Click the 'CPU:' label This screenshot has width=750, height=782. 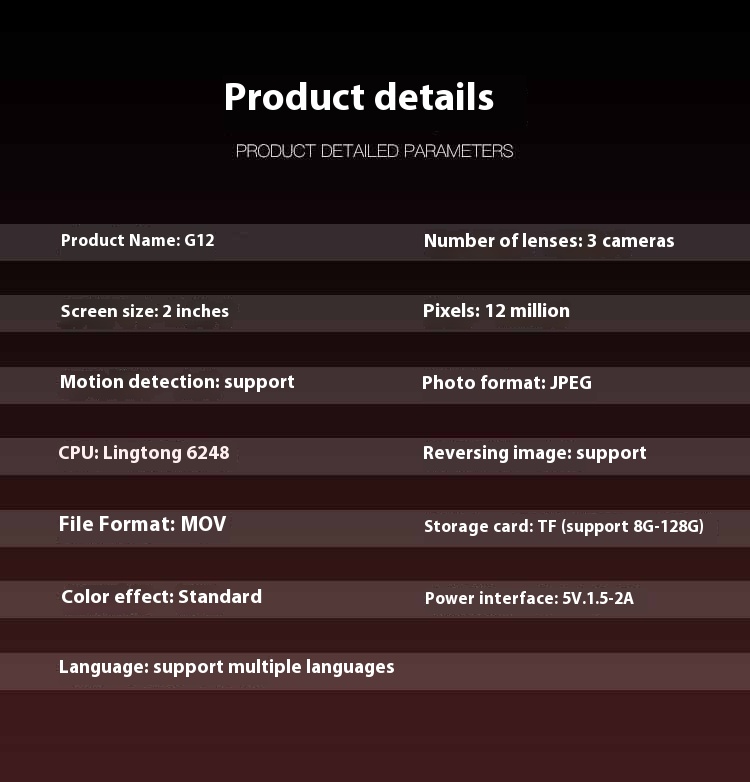click(77, 453)
